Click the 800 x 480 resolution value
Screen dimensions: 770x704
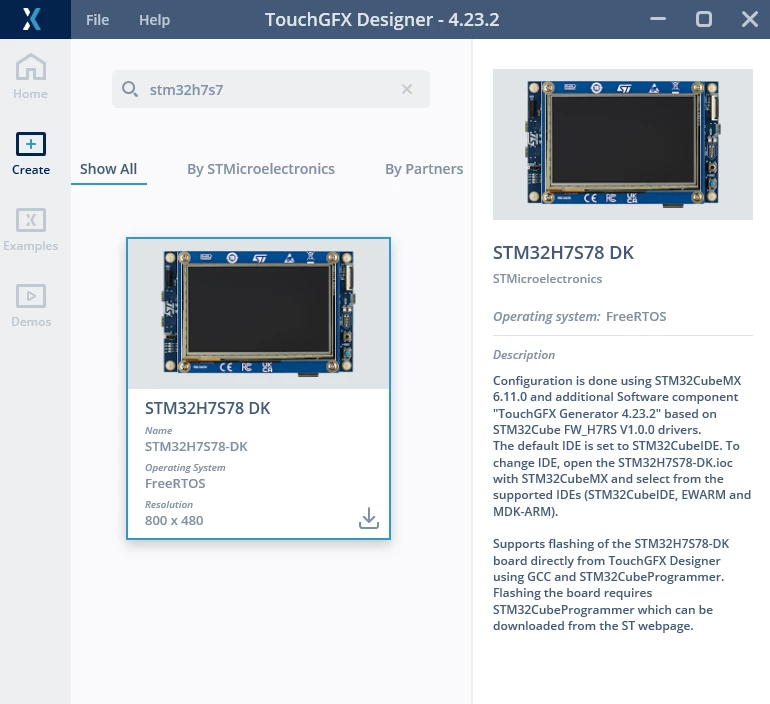click(x=174, y=520)
